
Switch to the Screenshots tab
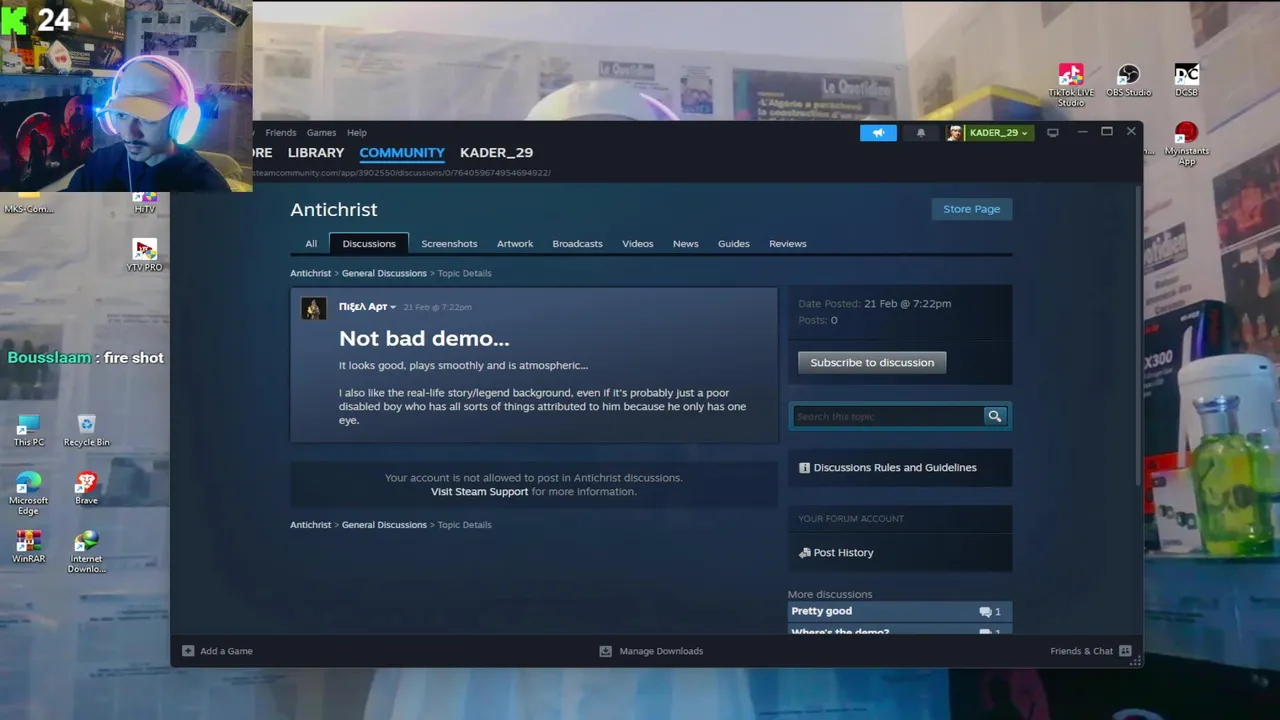(449, 243)
